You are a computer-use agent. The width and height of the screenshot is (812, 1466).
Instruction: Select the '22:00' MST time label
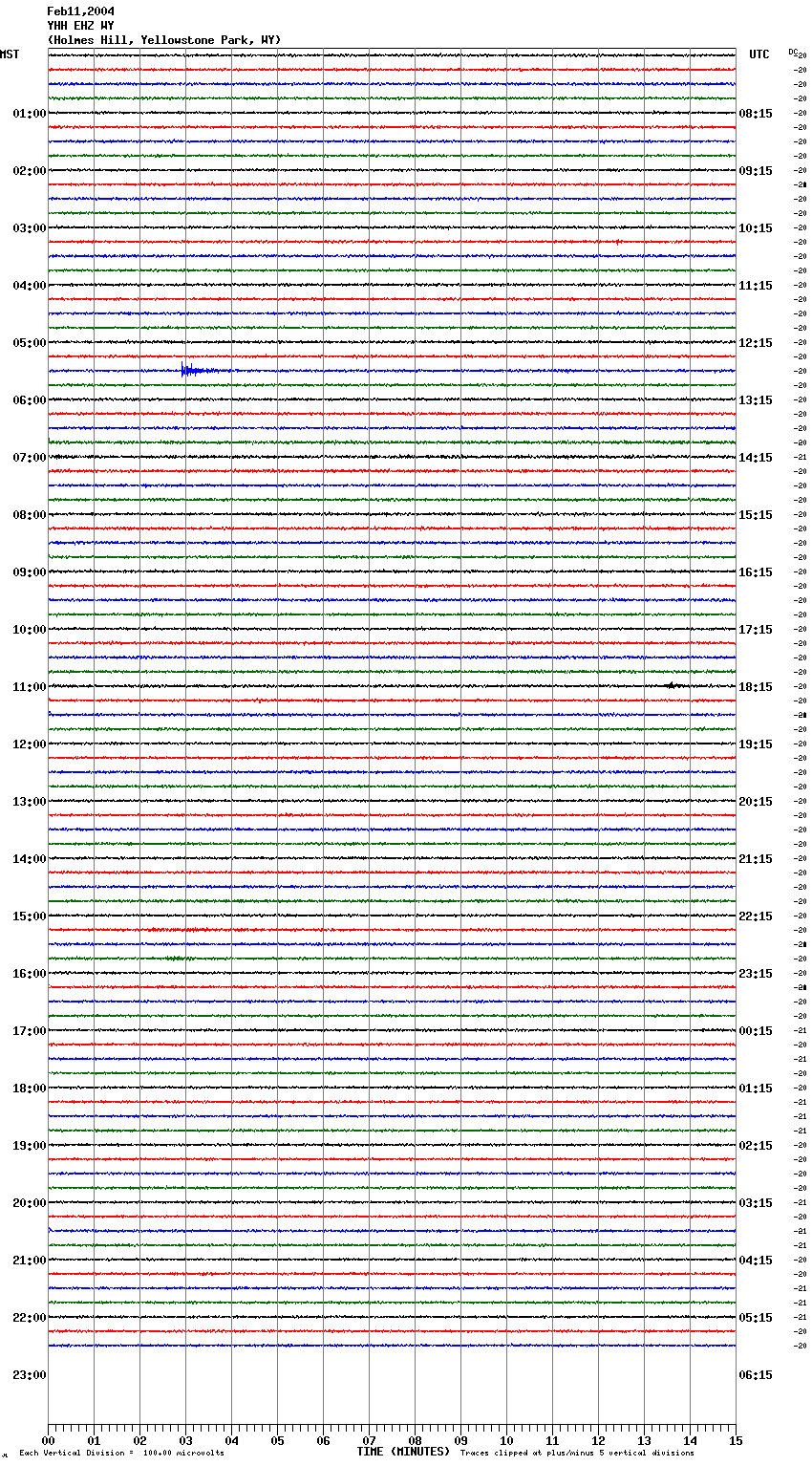coord(30,1318)
